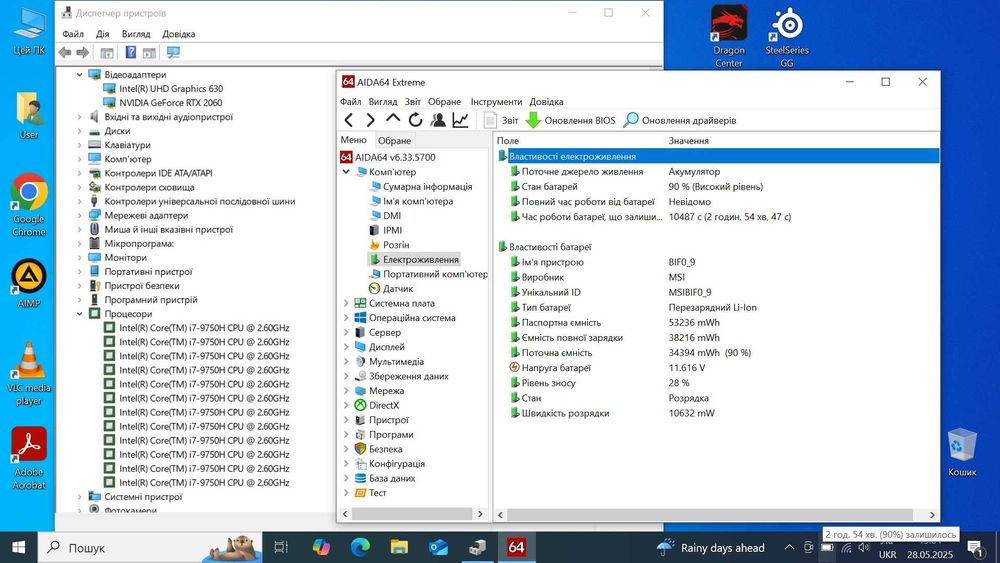
Task: Refresh the AIDA64 page
Action: (x=415, y=120)
